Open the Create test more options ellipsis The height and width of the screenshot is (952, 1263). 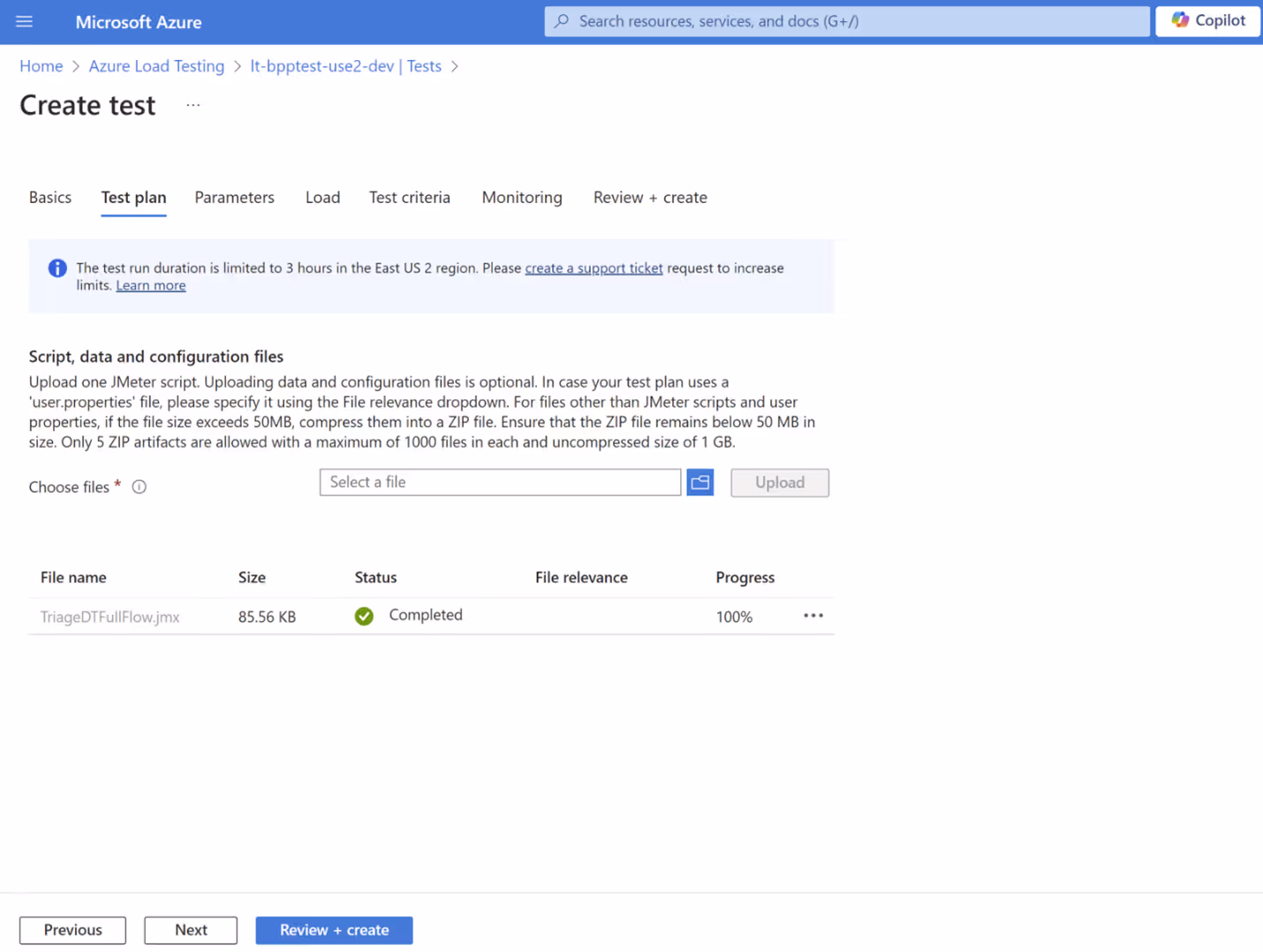(x=193, y=105)
